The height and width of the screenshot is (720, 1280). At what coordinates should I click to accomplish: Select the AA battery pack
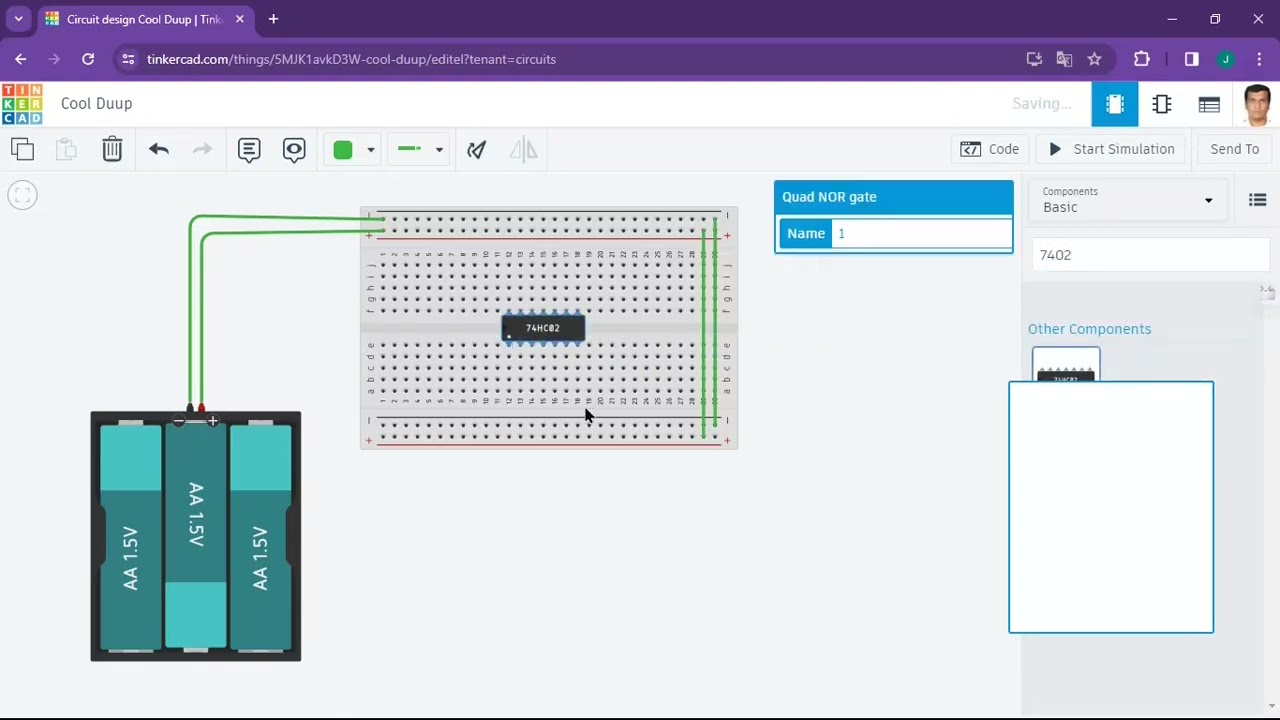(196, 536)
